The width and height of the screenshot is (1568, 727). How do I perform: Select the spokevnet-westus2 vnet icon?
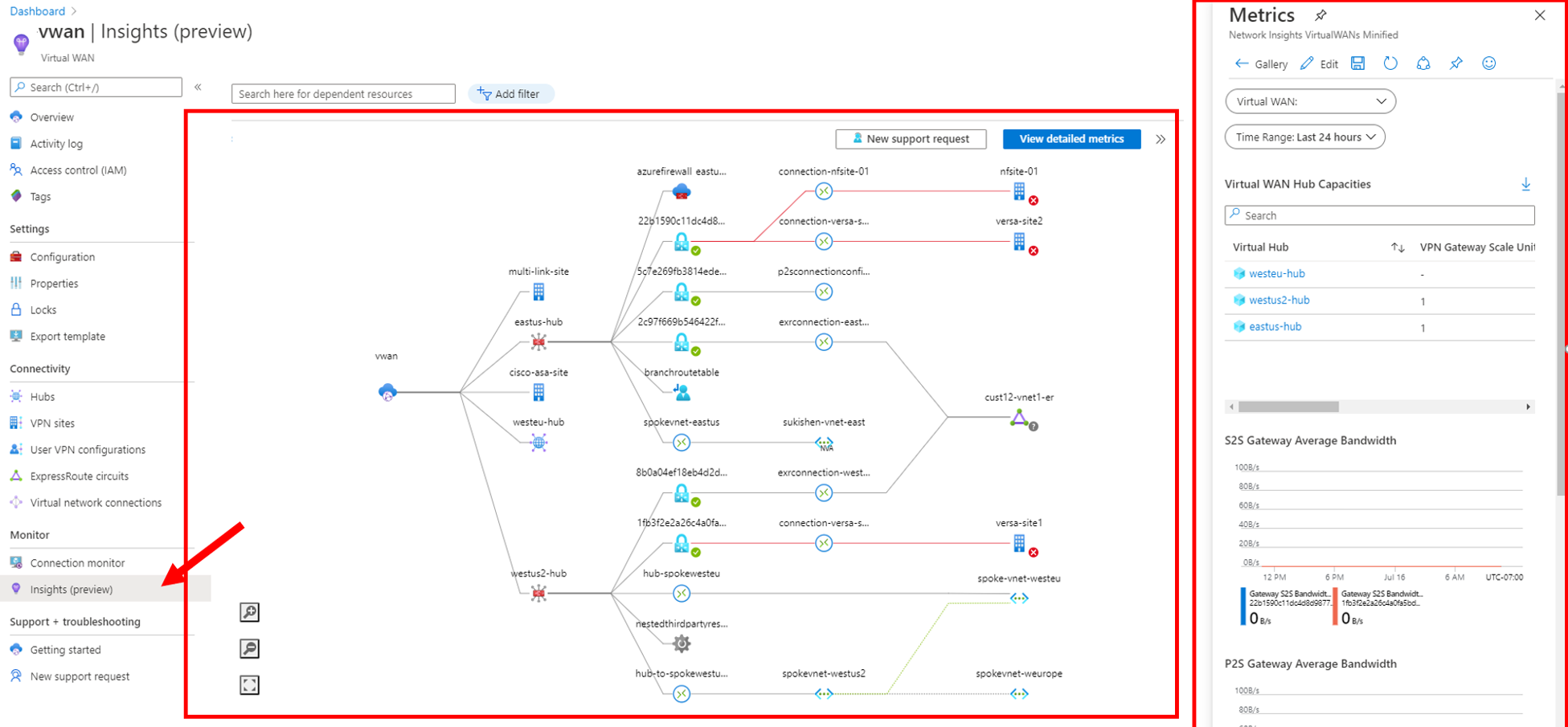coord(824,693)
